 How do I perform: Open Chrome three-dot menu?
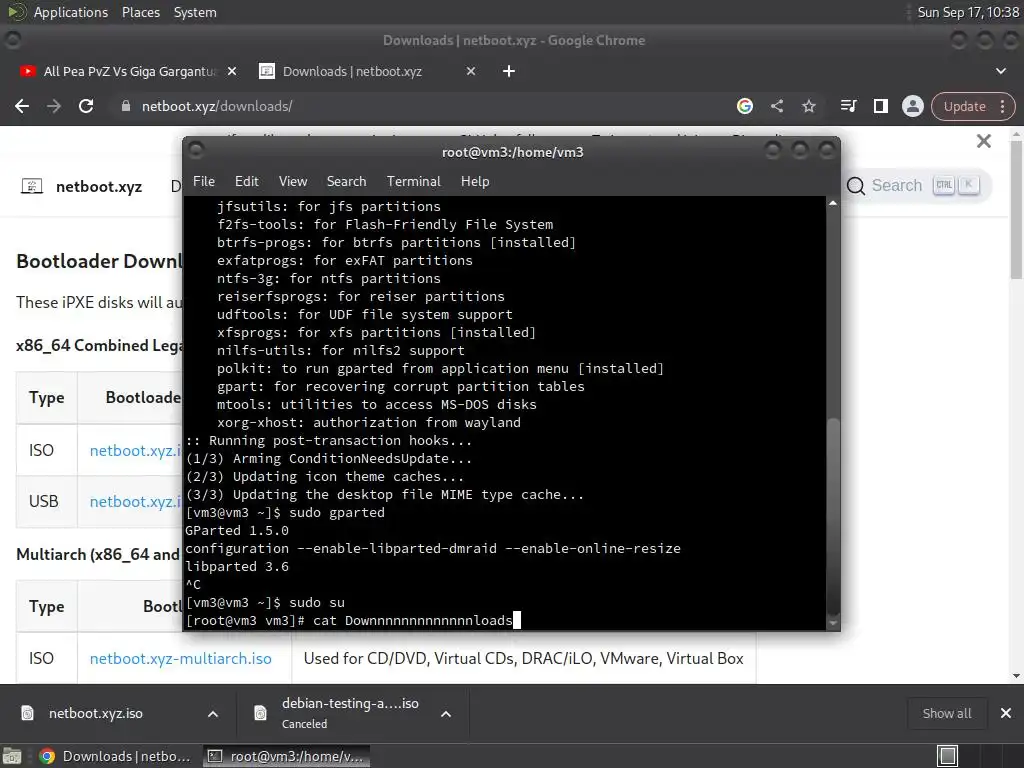[x=1002, y=106]
